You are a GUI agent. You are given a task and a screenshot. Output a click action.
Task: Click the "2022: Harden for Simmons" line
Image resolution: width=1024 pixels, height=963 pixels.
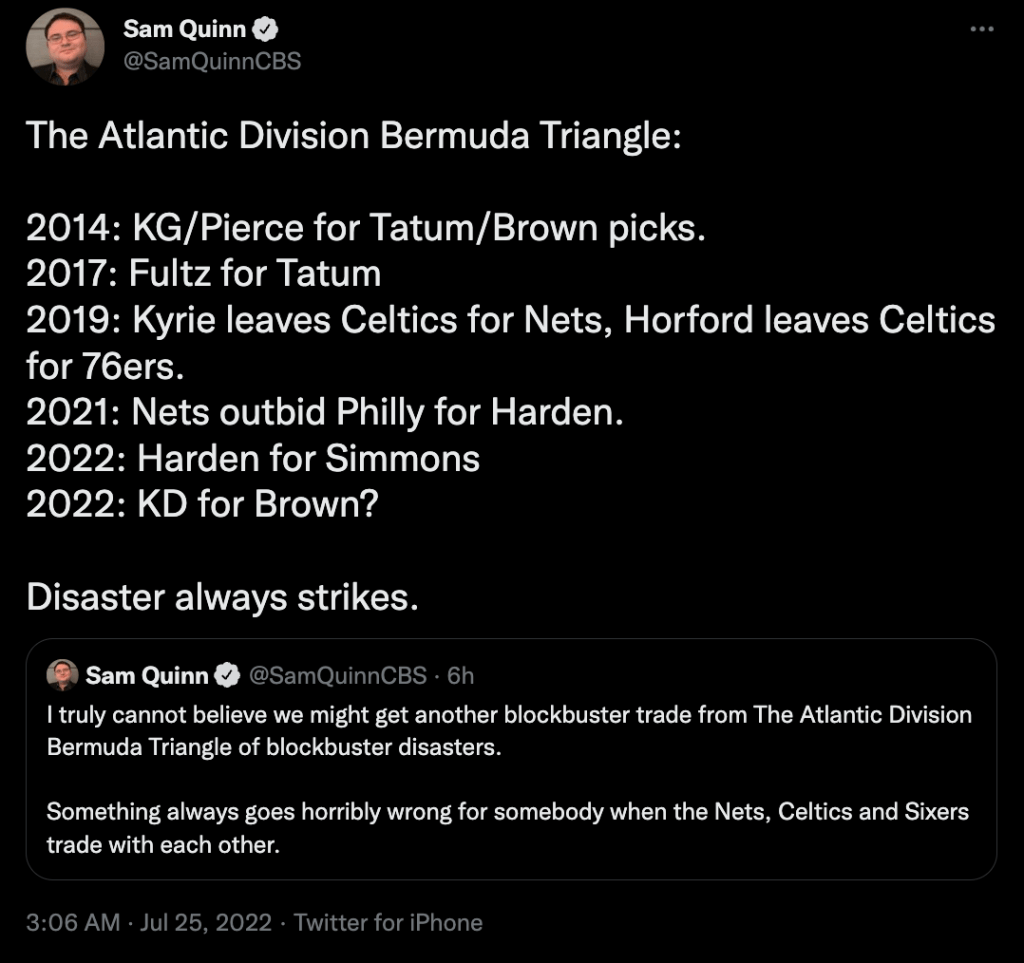pos(253,458)
